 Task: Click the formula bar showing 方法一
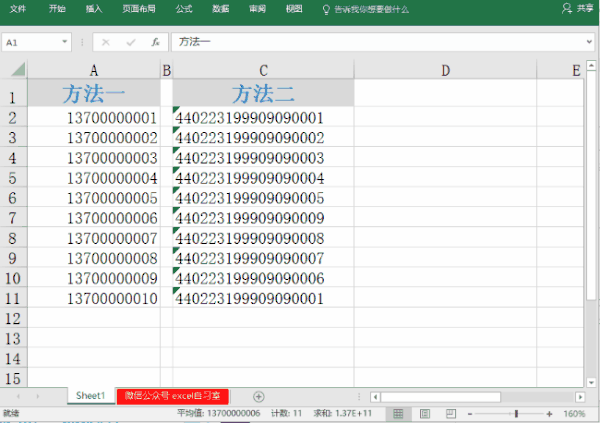[x=377, y=42]
